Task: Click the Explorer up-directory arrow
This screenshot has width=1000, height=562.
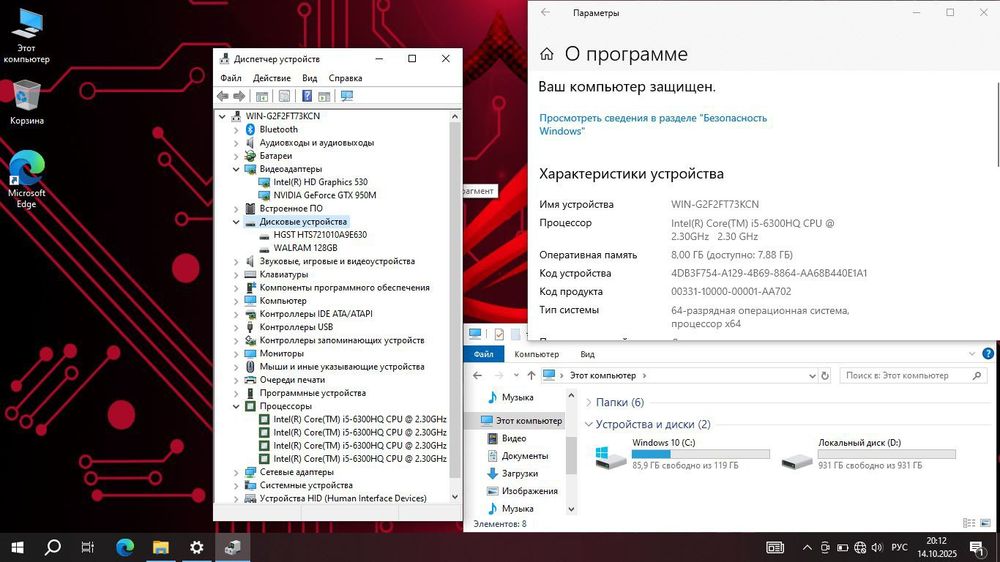Action: 531,376
